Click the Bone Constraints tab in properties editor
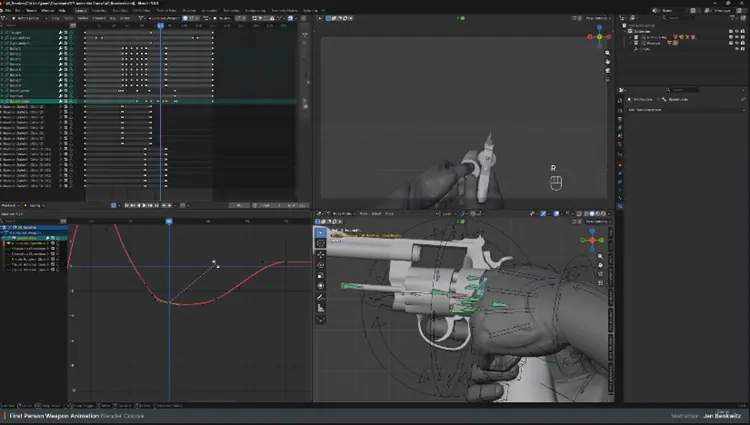Image resolution: width=750 pixels, height=425 pixels. click(620, 206)
